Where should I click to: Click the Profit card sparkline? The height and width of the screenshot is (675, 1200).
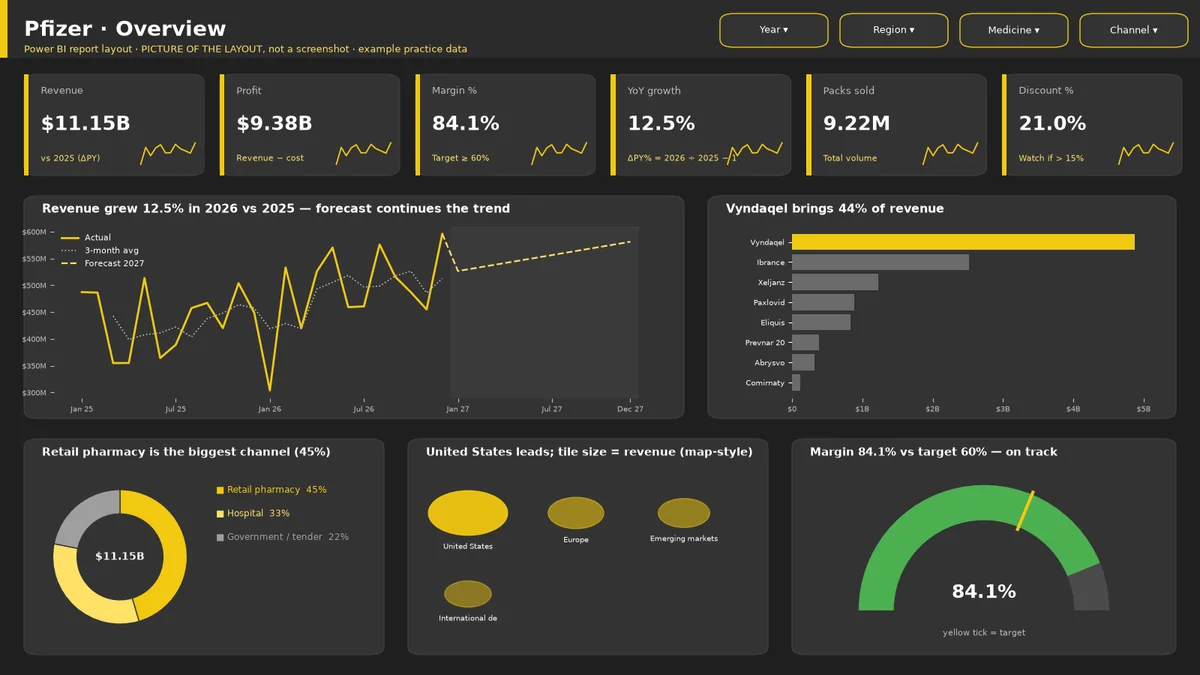pyautogui.click(x=364, y=152)
